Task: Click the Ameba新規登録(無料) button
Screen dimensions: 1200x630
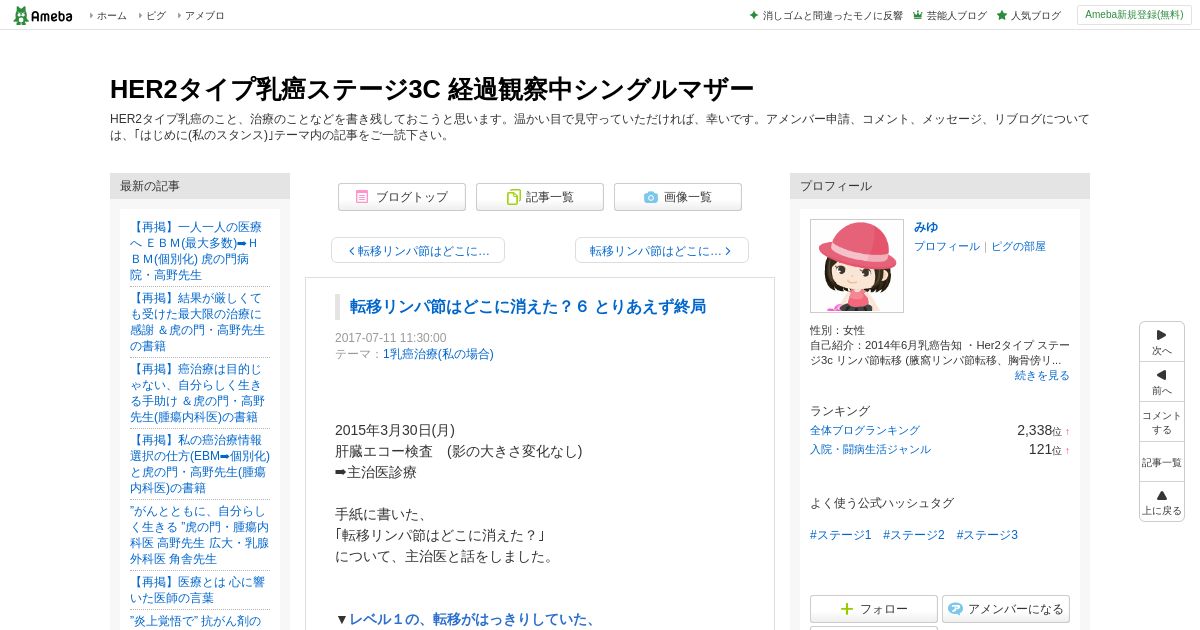Action: [x=1134, y=15]
